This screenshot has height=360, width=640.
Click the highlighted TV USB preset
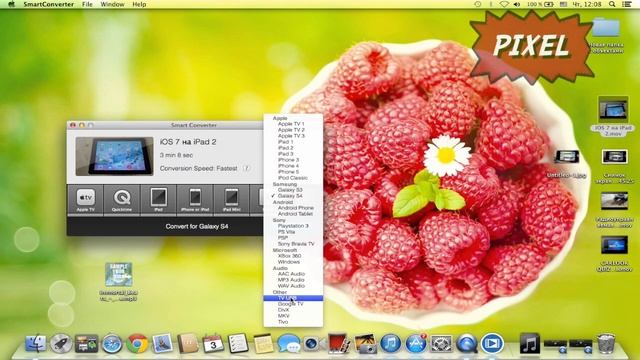293,298
